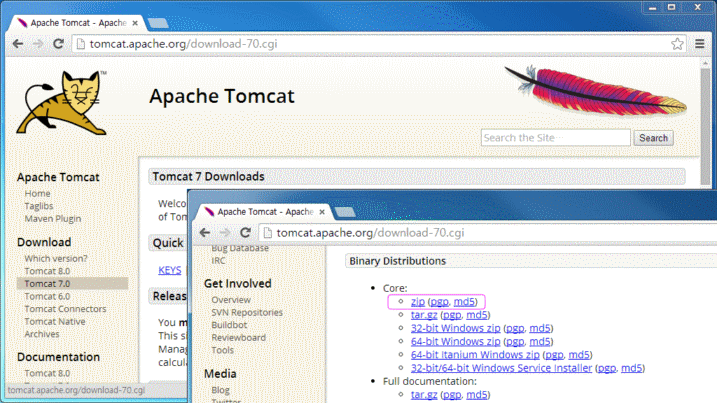Image resolution: width=717 pixels, height=403 pixels.
Task: Reload page in front browser window
Action: point(245,233)
